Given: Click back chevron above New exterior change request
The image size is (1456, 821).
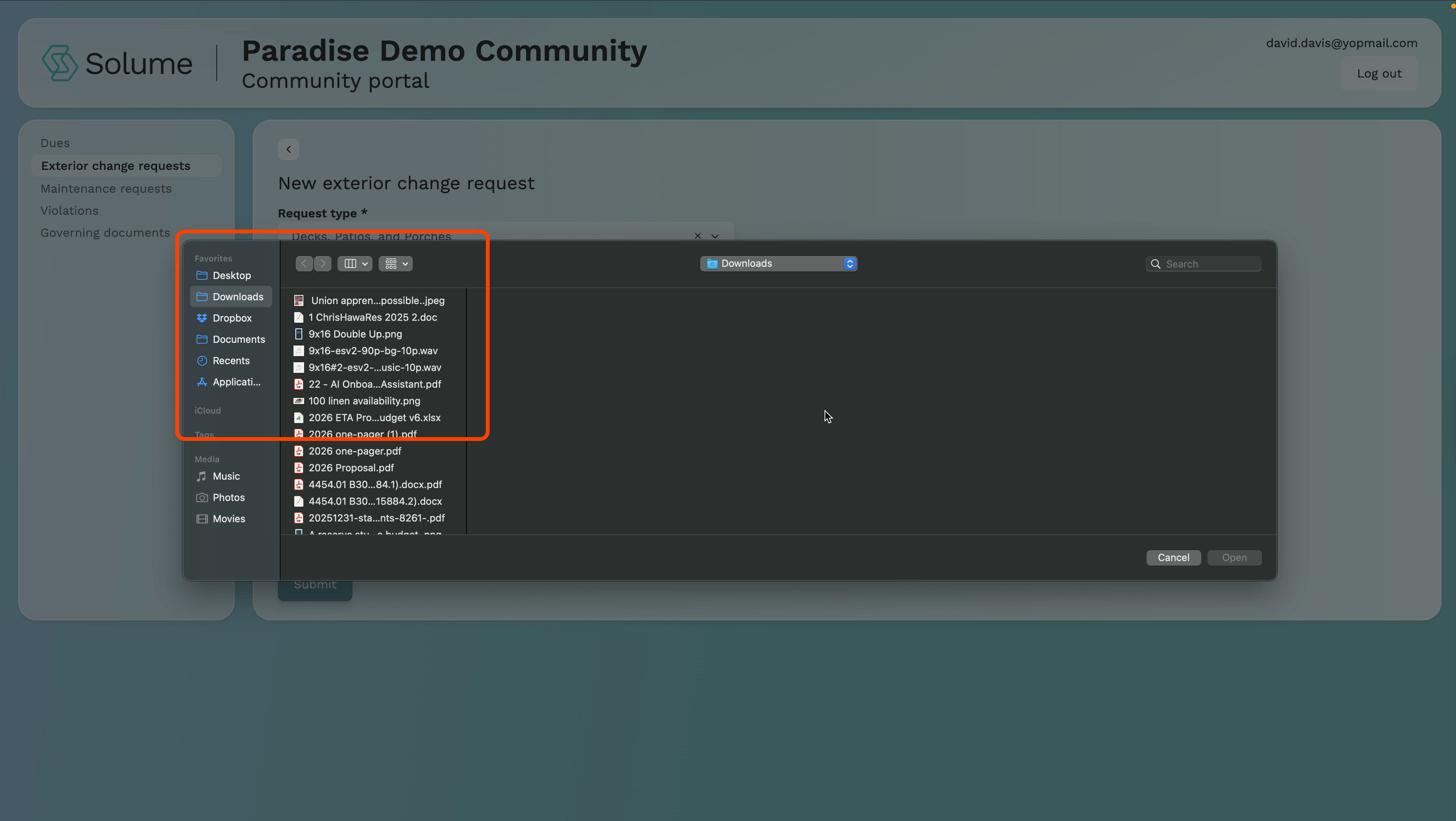Looking at the screenshot, I should pos(288,149).
